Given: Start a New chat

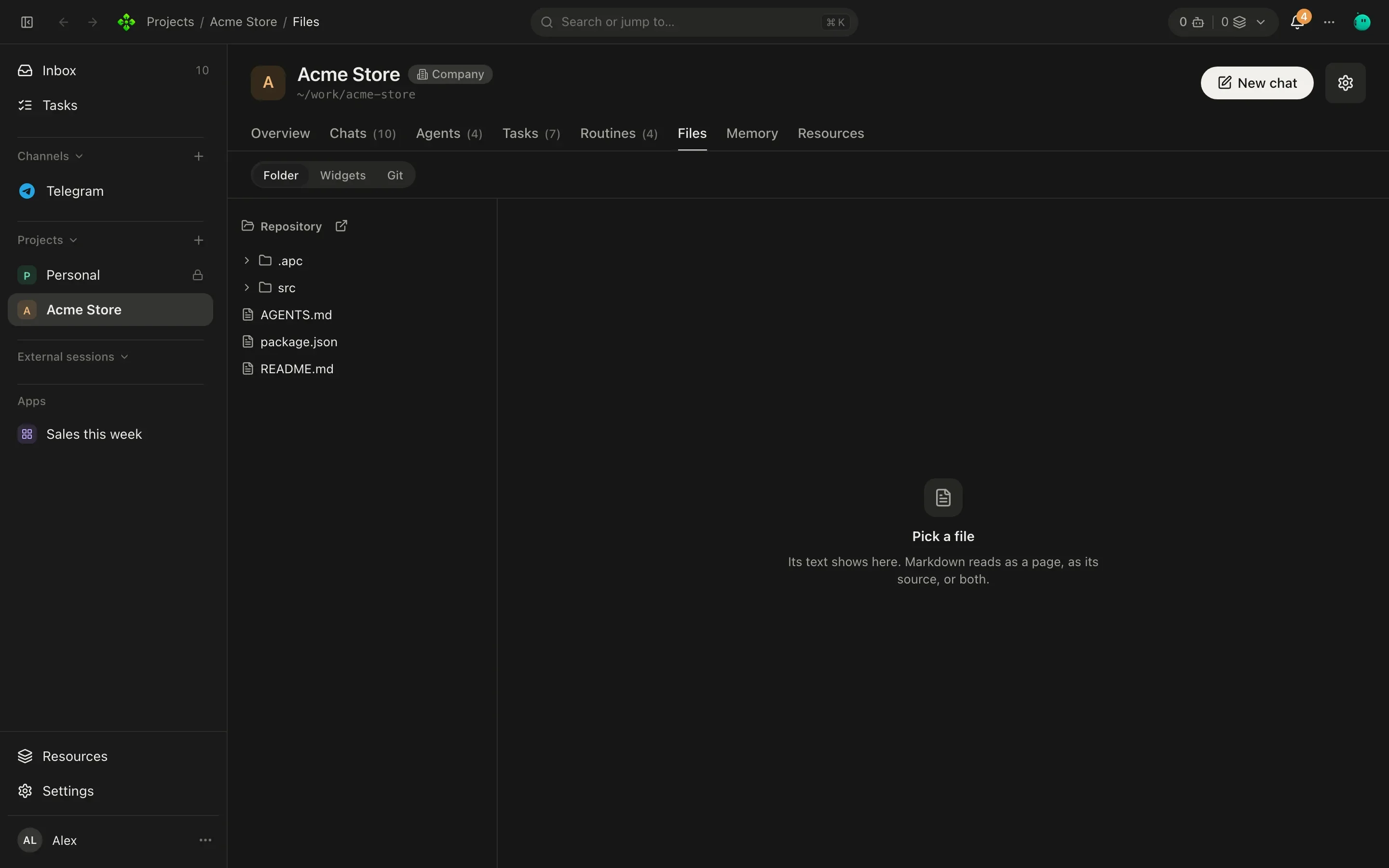Looking at the screenshot, I should click(x=1256, y=82).
